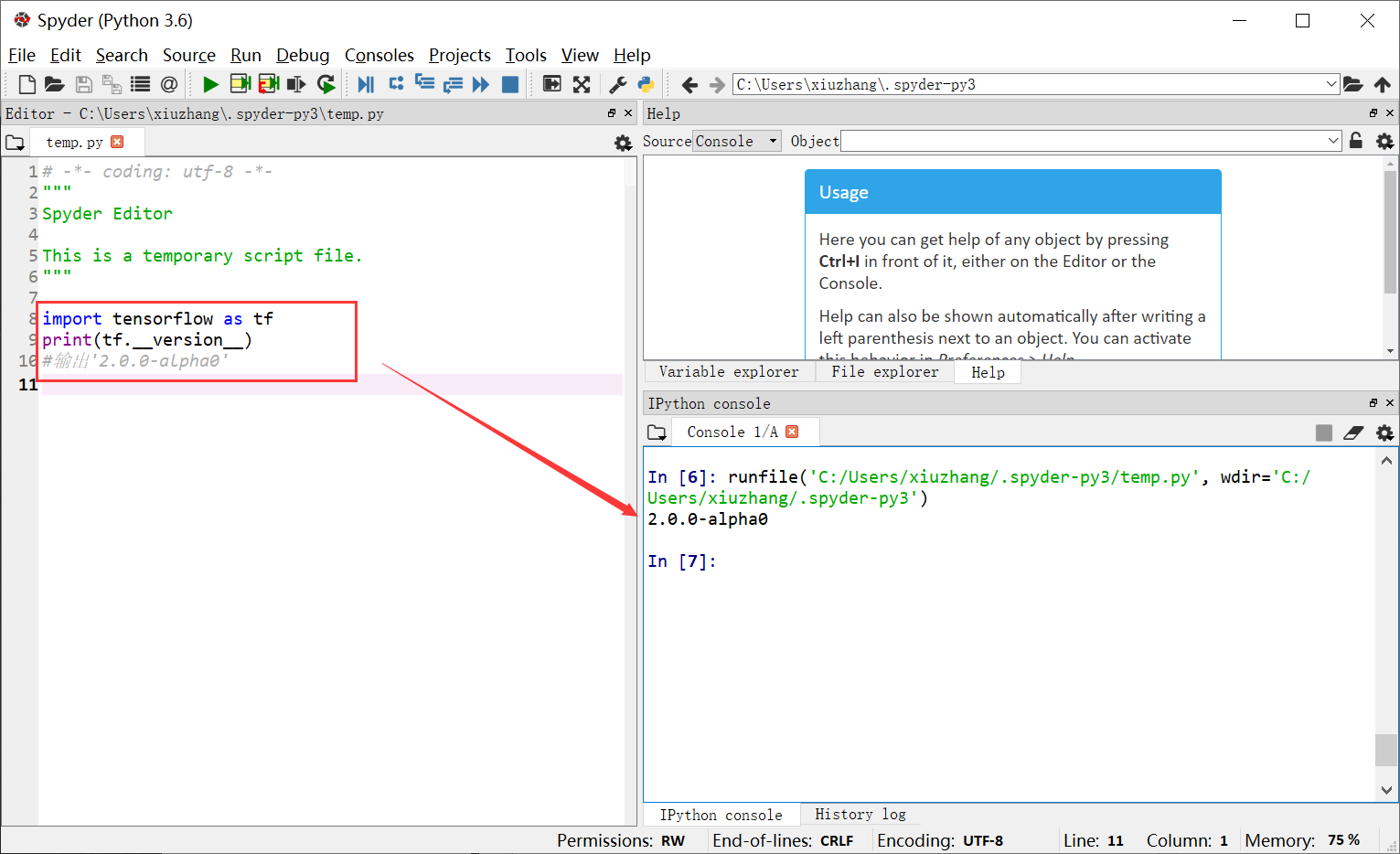Screen dimensions: 1400x854
Task: Open symbol finder @ icon
Action: coord(169,84)
